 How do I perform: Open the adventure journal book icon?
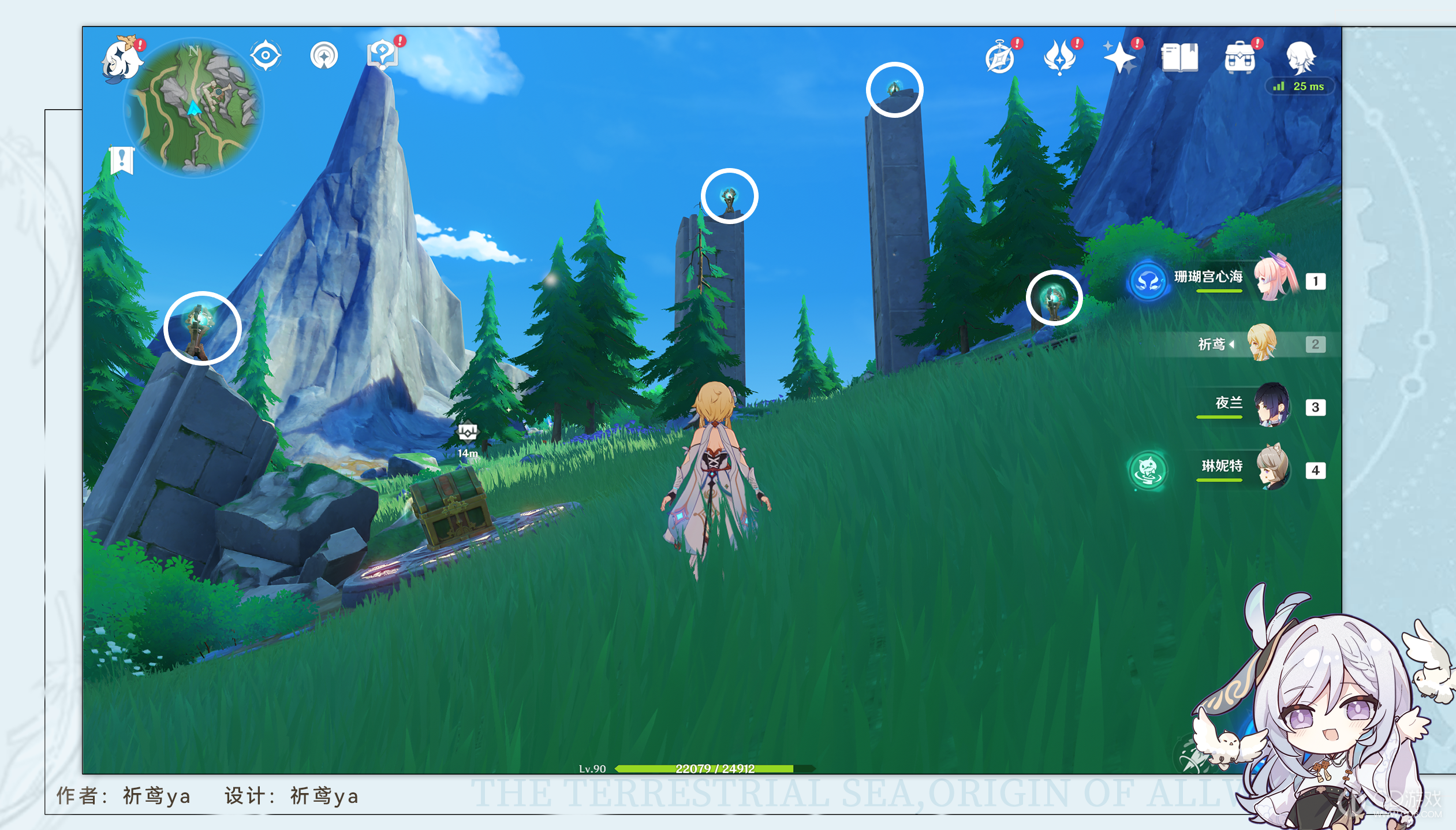pos(1179,58)
